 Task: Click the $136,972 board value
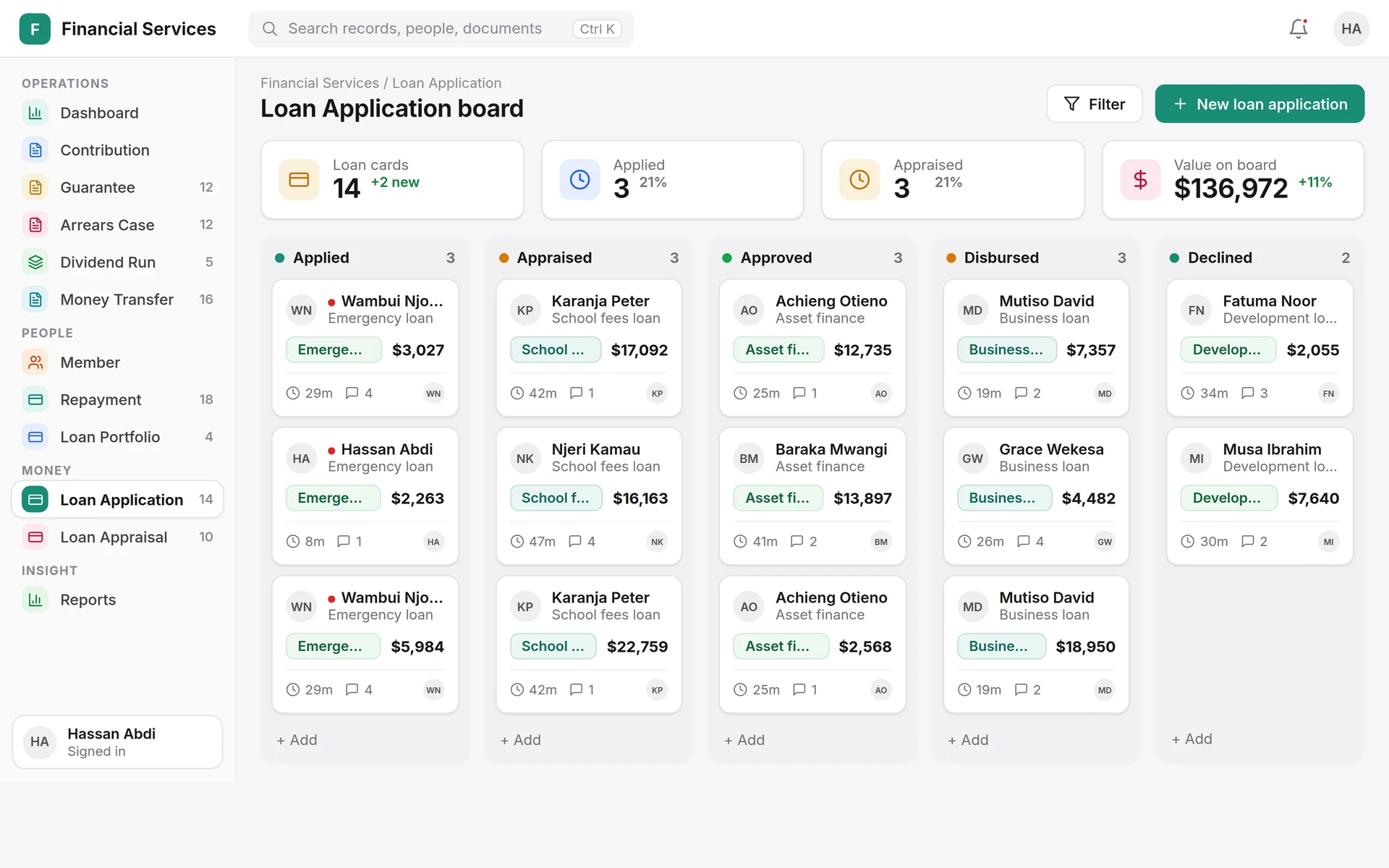pyautogui.click(x=1231, y=189)
